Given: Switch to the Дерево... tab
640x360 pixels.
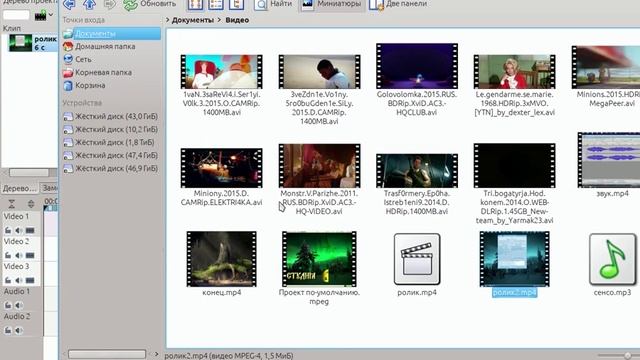Looking at the screenshot, I should [x=19, y=188].
